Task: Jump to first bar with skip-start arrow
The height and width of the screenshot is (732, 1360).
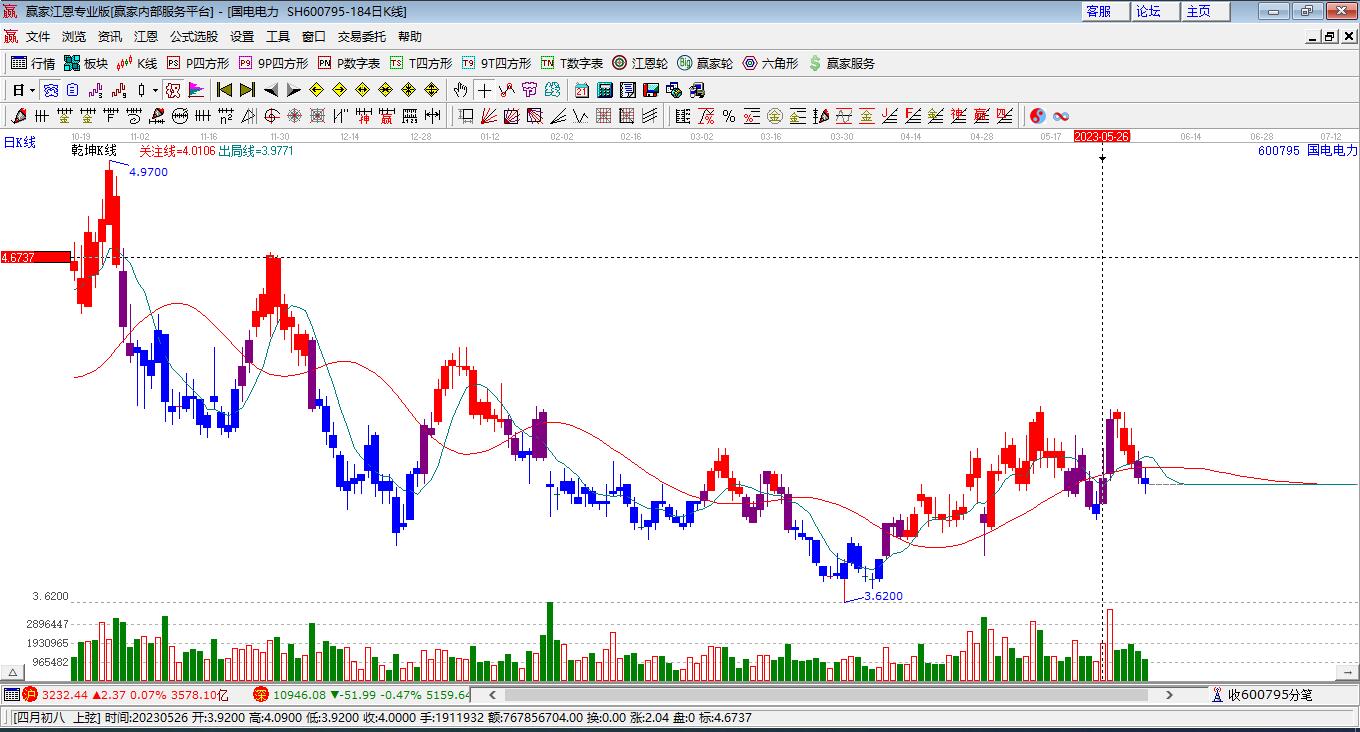Action: pyautogui.click(x=224, y=90)
